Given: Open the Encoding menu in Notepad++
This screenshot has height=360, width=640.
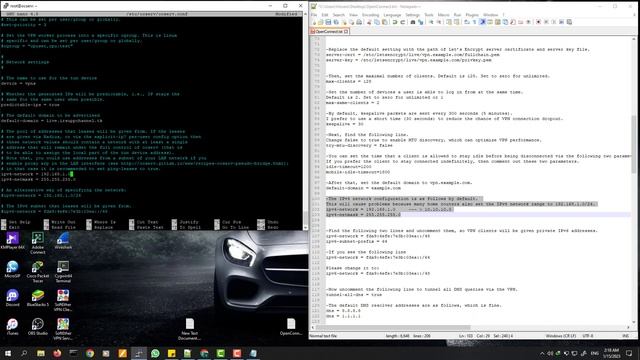Looking at the screenshot, I should pyautogui.click(x=371, y=15).
